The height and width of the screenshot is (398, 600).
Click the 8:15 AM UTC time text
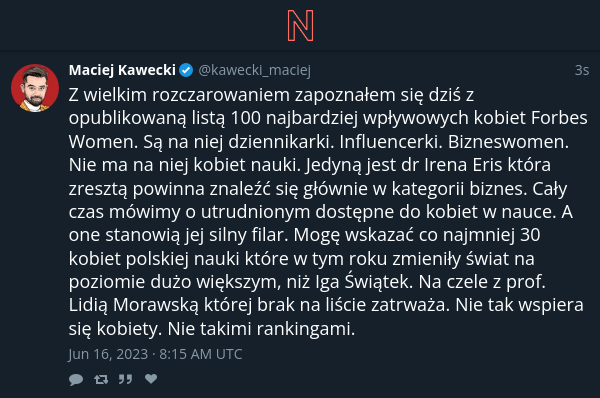201,354
